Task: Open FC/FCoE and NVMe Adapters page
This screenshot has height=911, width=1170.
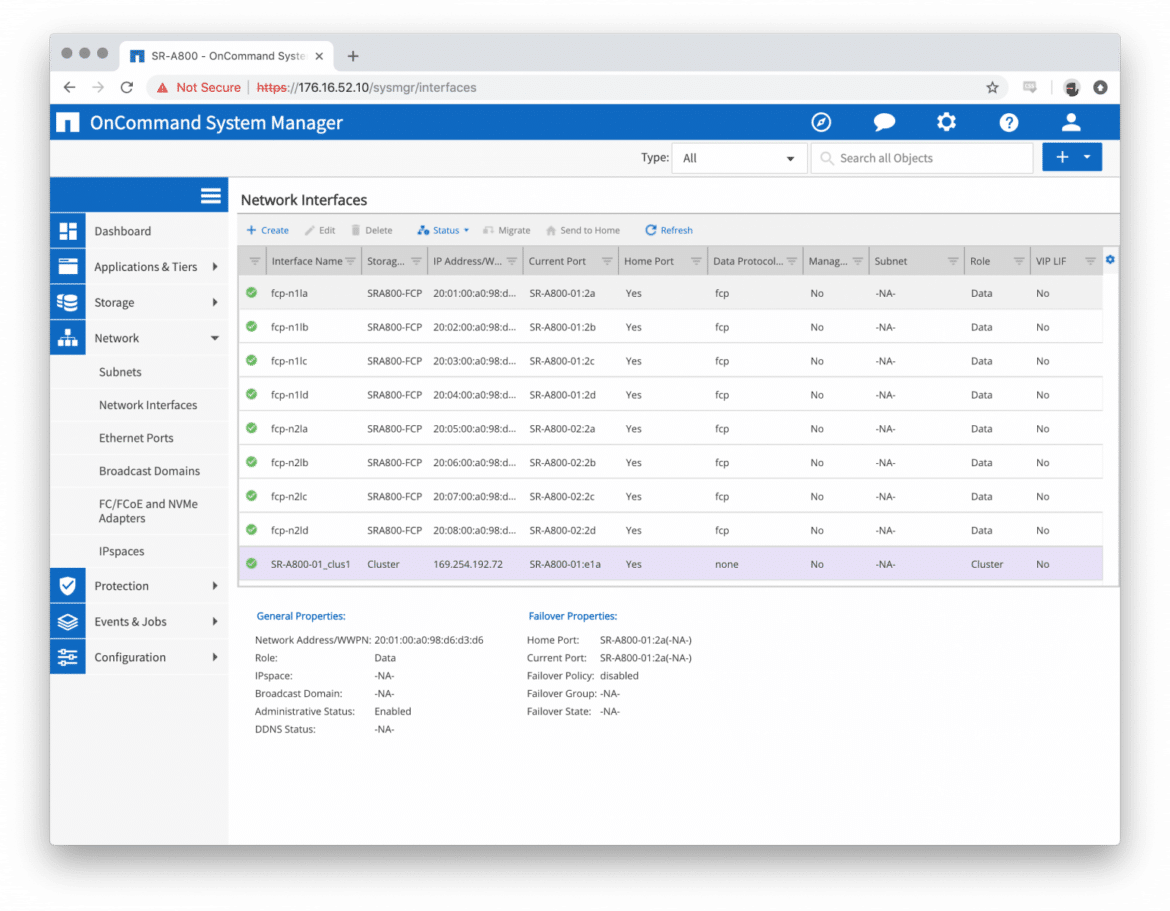Action: (148, 511)
